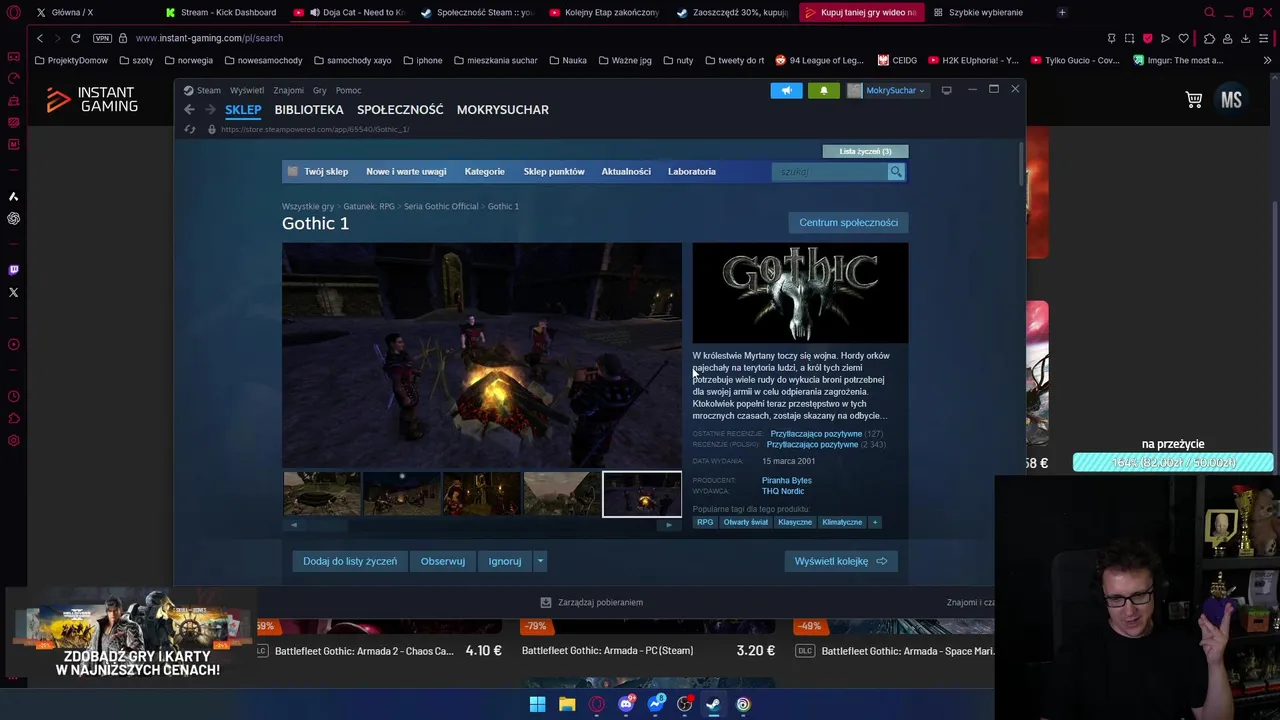Show more Opera bookmarks chevron
Image resolution: width=1280 pixels, height=720 pixels.
coord(1267,60)
